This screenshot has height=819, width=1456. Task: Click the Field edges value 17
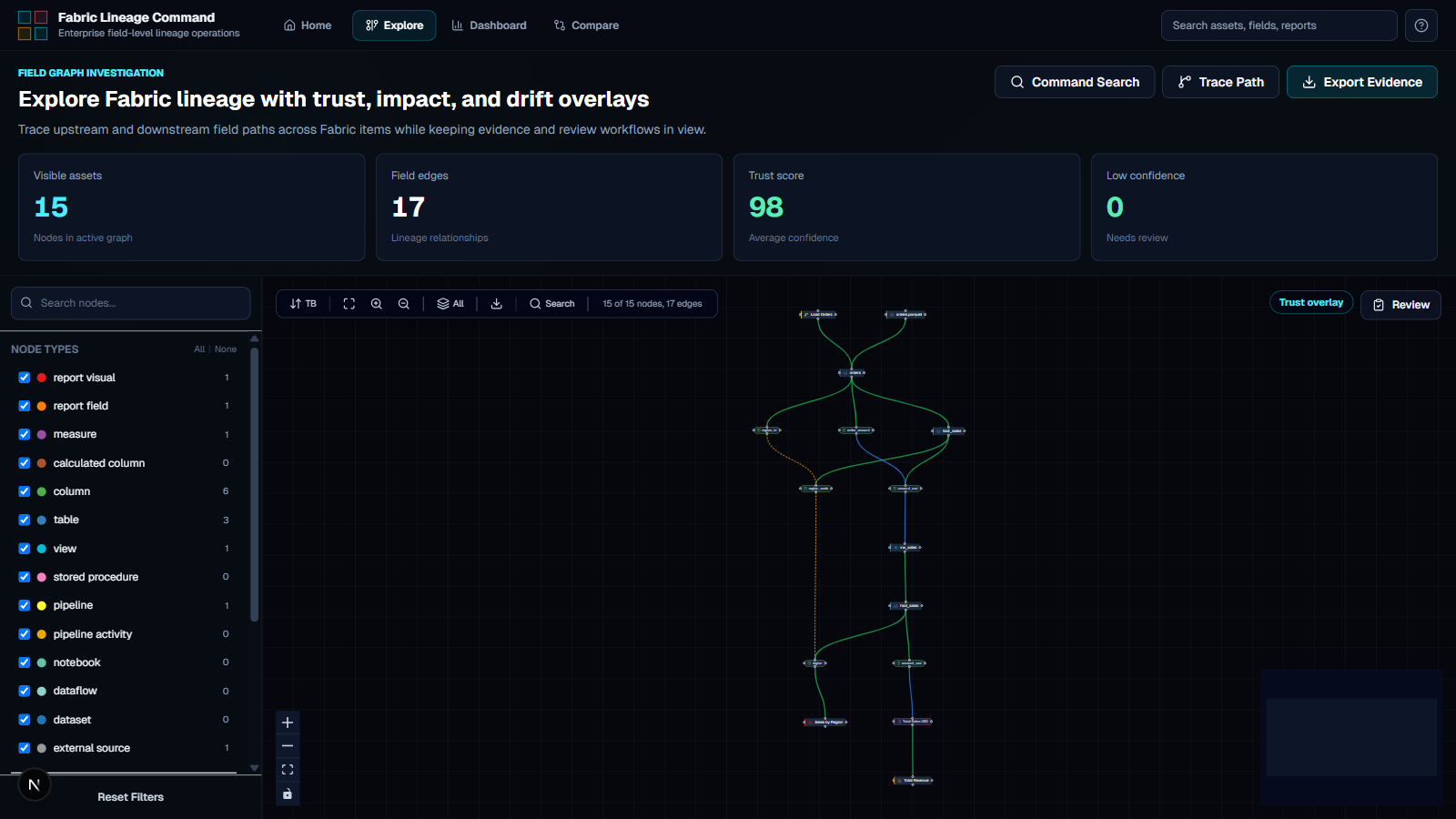coord(408,207)
